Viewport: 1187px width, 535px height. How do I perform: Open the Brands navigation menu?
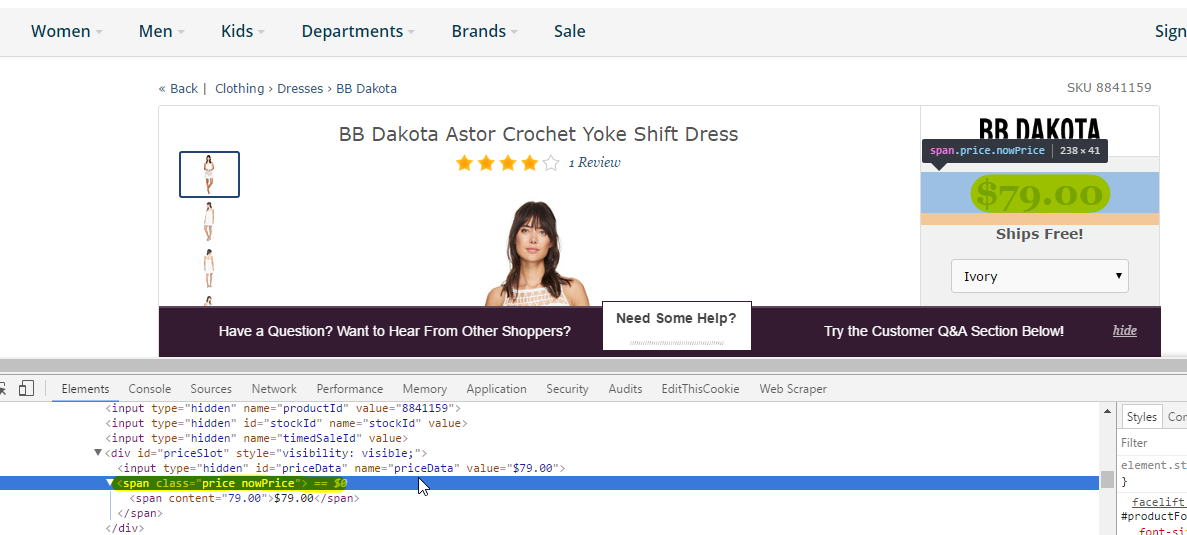[x=484, y=31]
